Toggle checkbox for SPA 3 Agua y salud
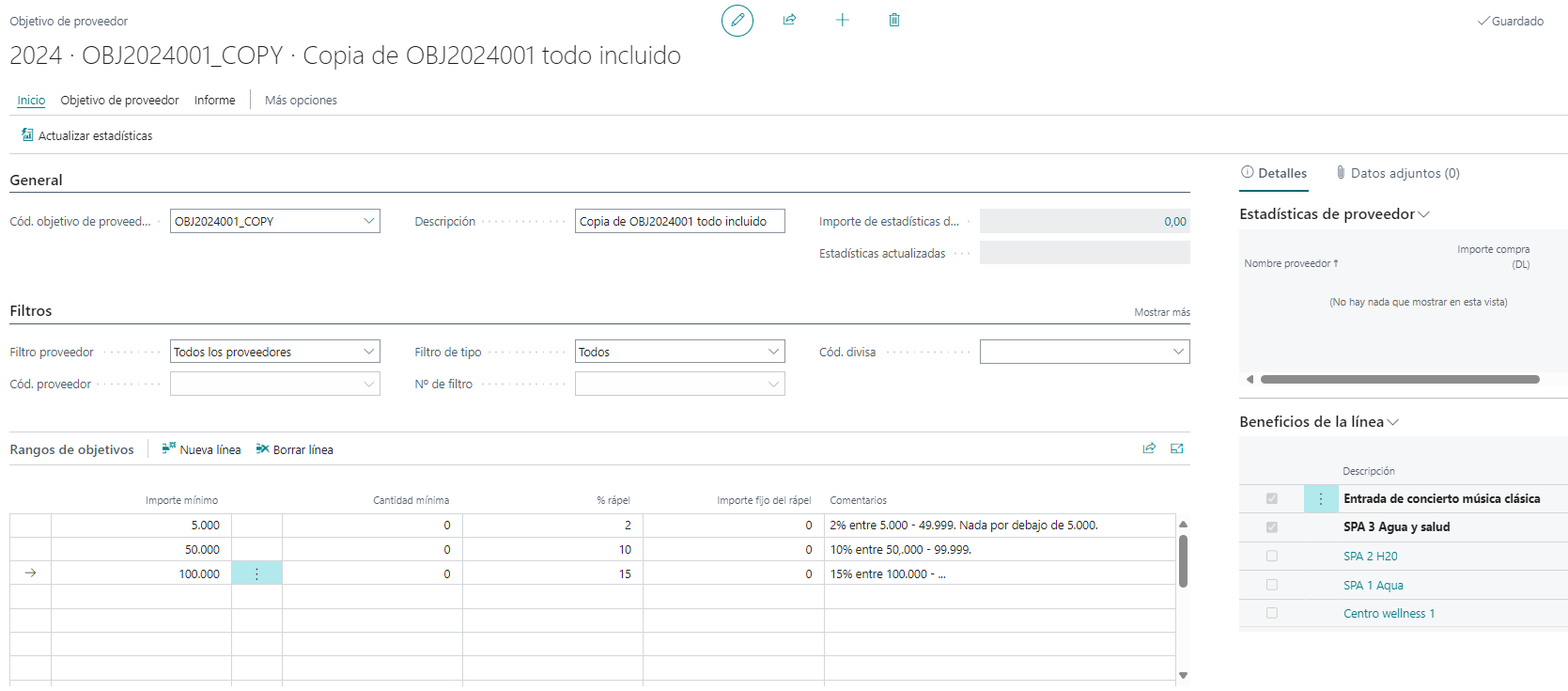Viewport: 1568px width, 691px height. pos(1272,527)
